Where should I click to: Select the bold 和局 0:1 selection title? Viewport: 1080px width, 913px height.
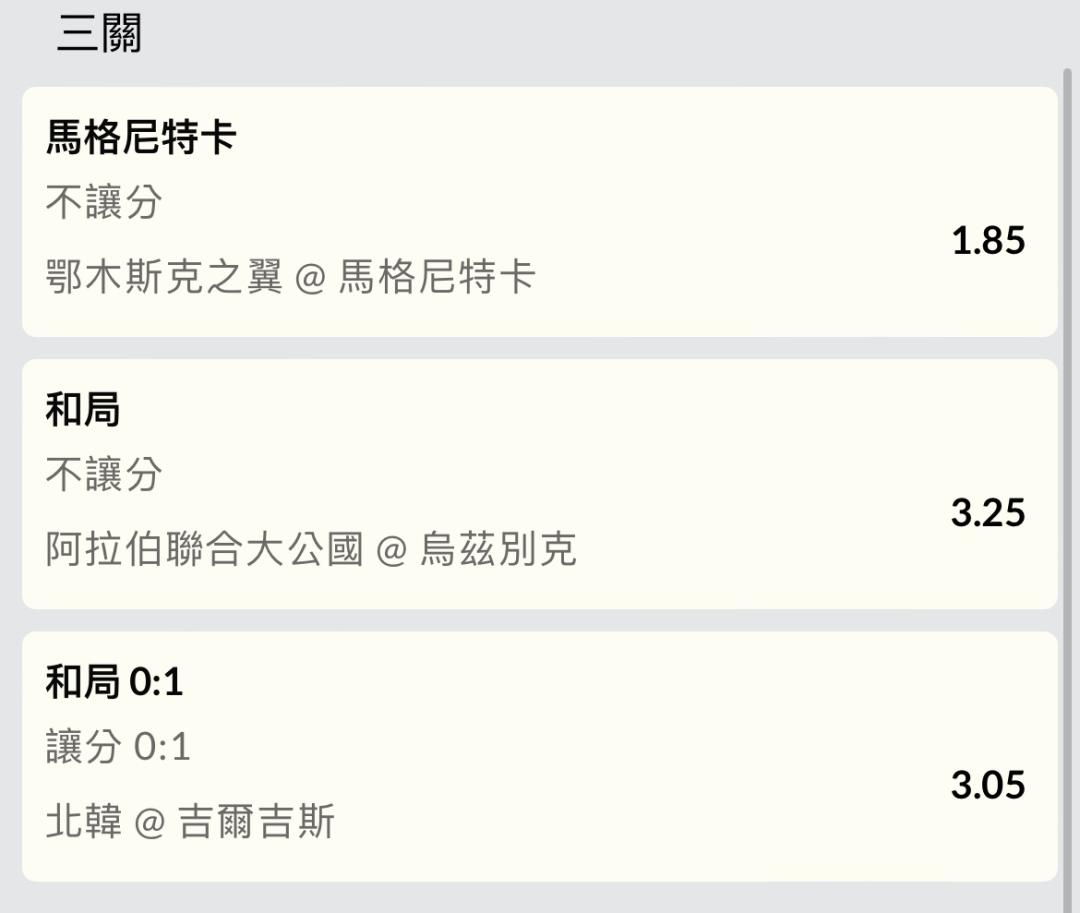[114, 682]
